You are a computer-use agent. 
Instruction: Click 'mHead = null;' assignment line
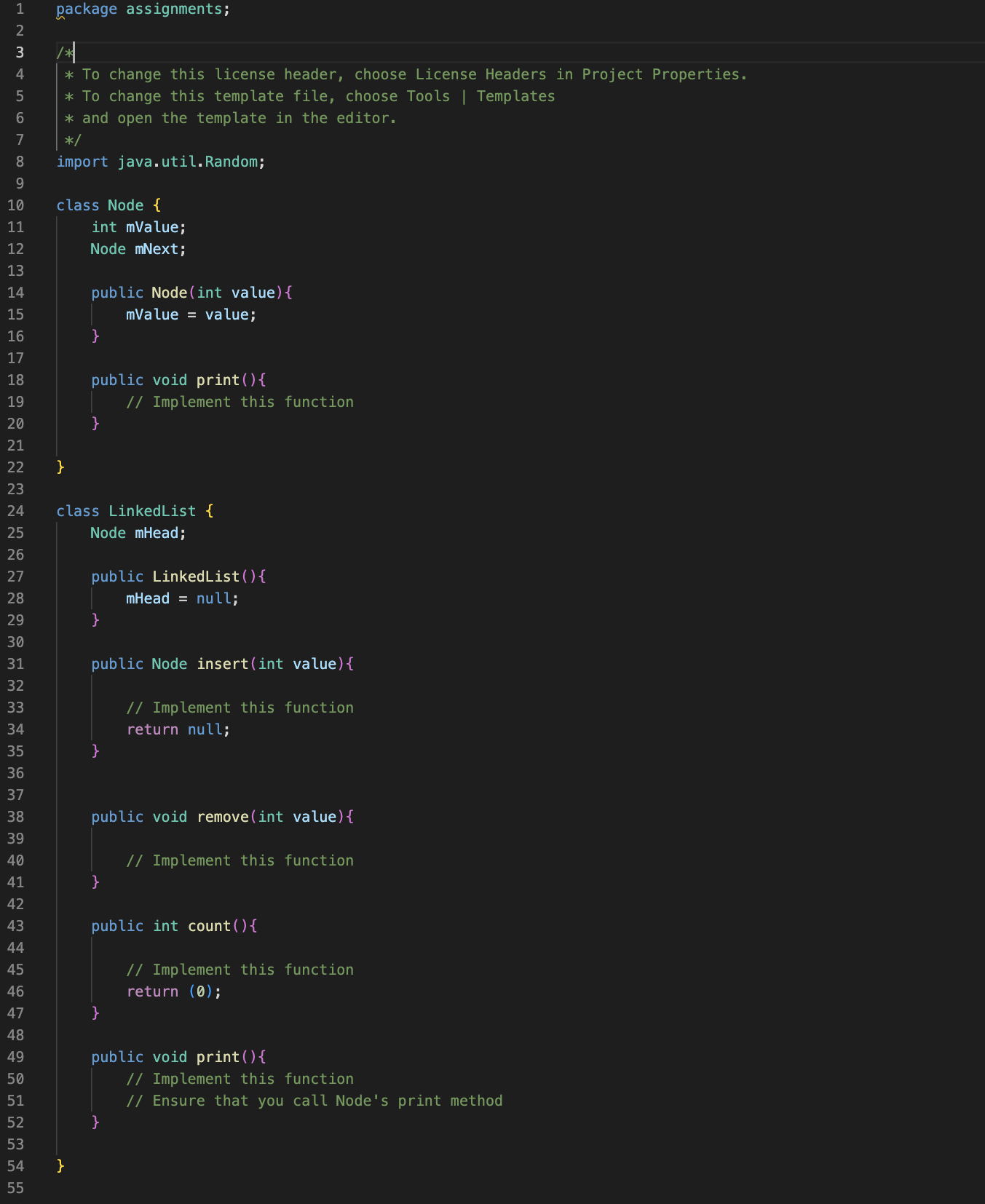coord(183,598)
